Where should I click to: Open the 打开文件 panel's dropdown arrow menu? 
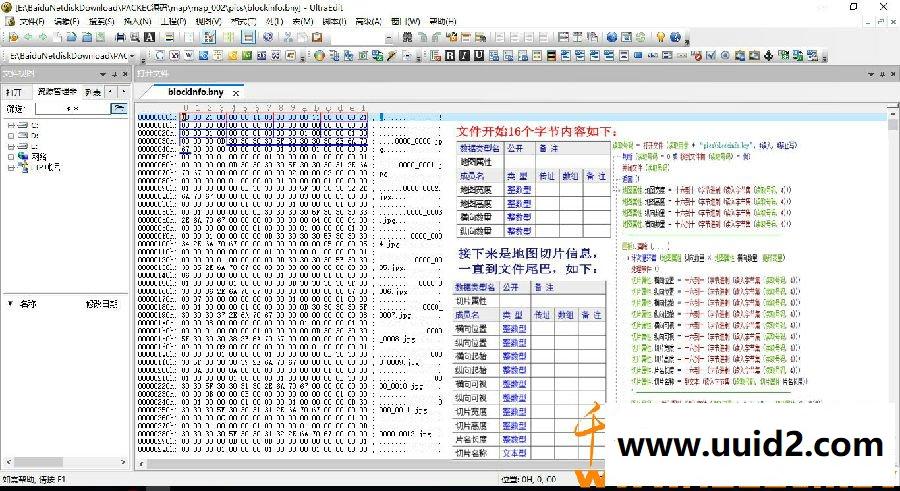coord(871,74)
